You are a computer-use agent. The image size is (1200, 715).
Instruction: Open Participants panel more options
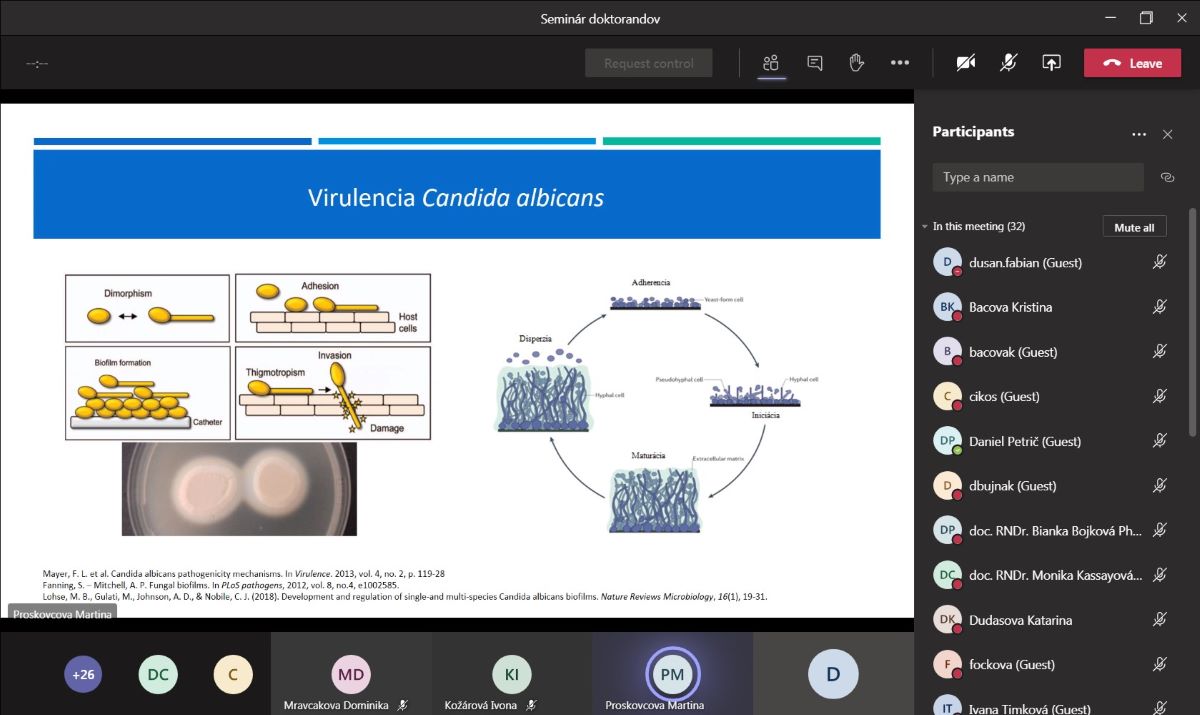pos(1138,134)
